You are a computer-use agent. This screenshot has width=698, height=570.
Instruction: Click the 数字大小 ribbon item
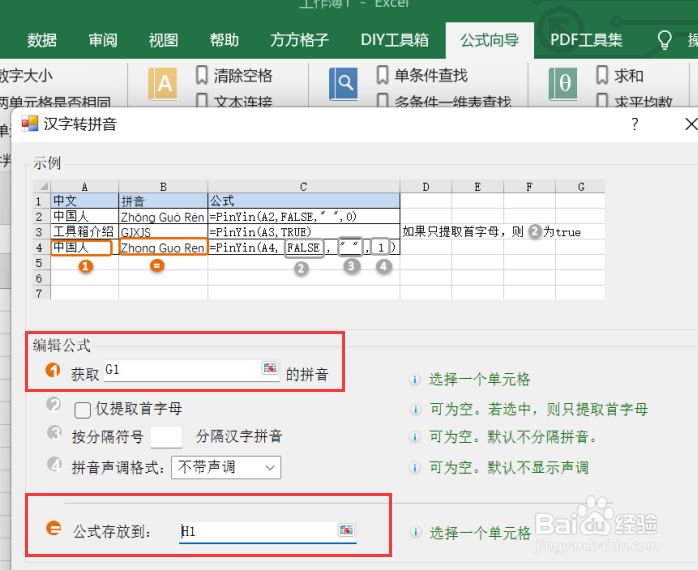tap(26, 76)
